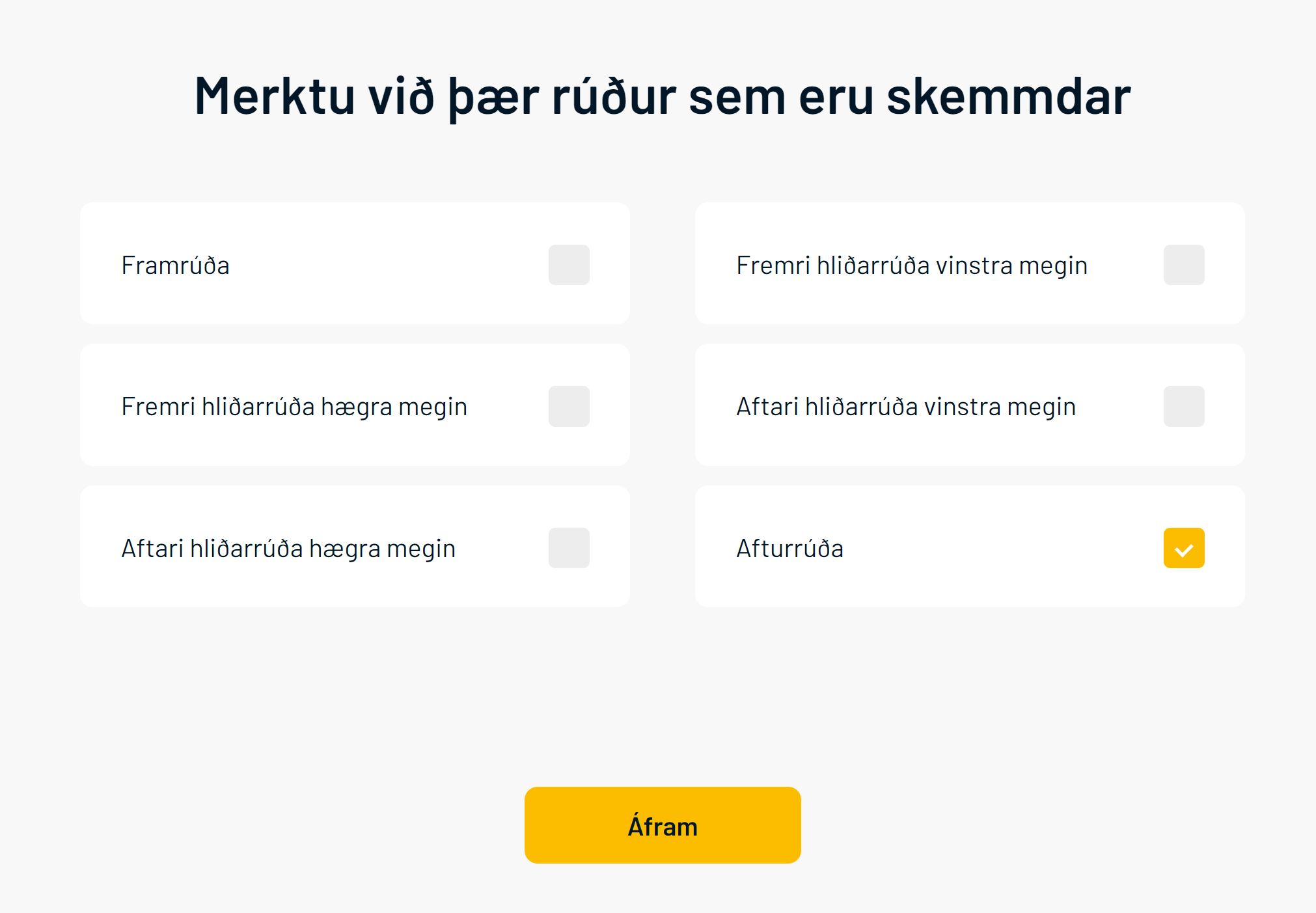
Task: Uncheck the yellow Afturrúða checkmark
Action: (x=1184, y=548)
